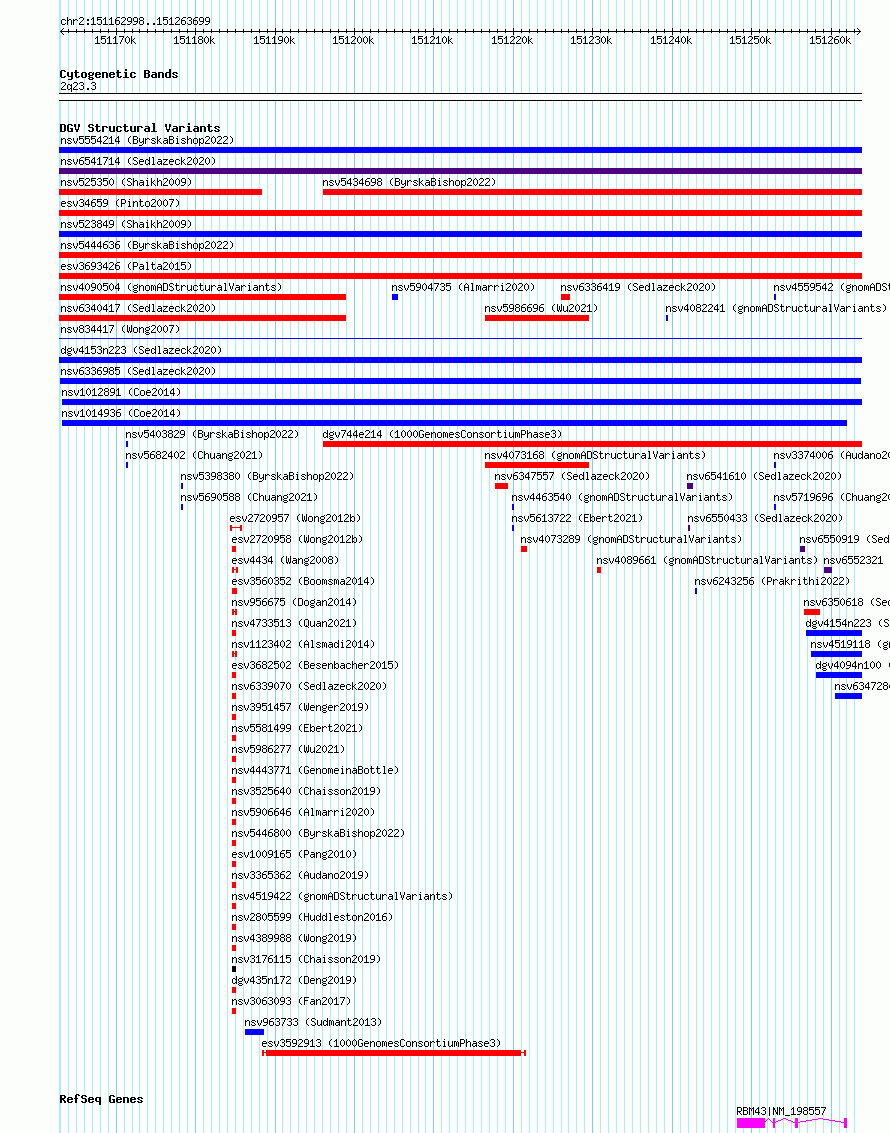Select the nsv5613722 (Ebert2021) label
The width and height of the screenshot is (890, 1133).
click(577, 517)
